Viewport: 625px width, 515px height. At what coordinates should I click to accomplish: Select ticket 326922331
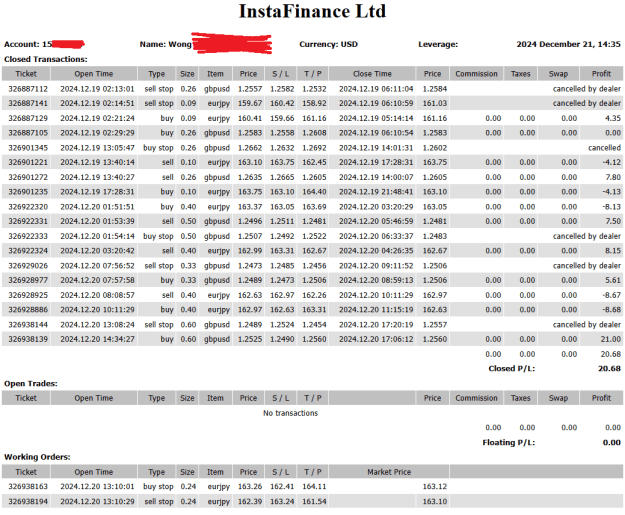click(28, 221)
